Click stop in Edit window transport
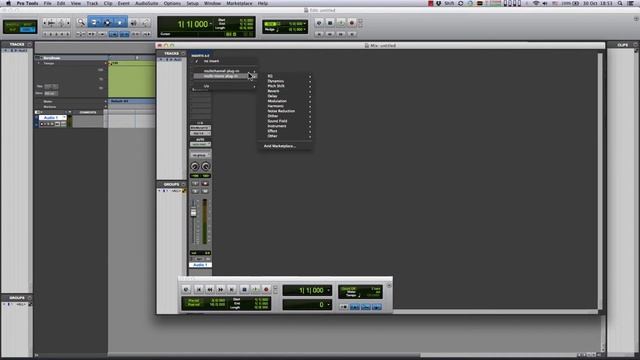 click(330, 23)
